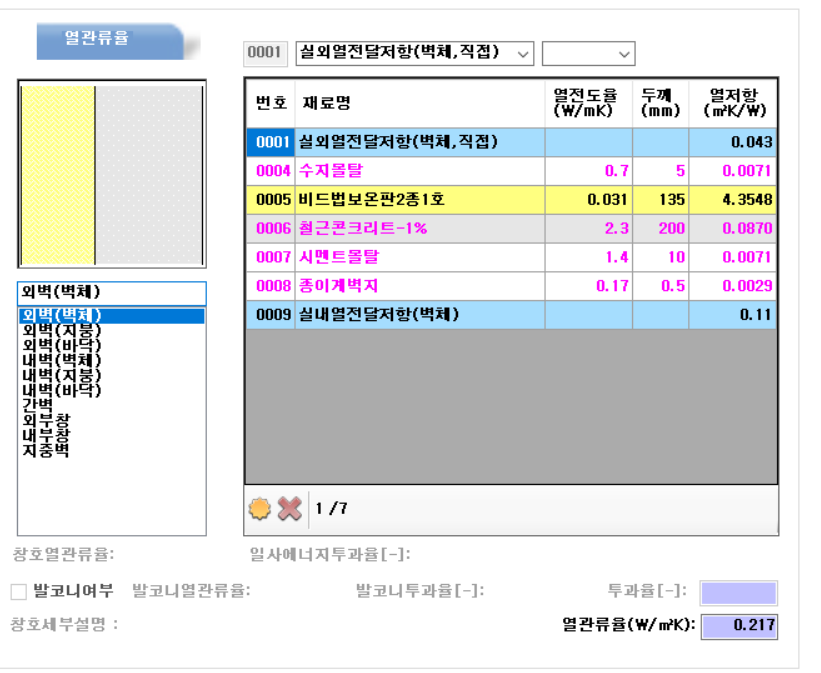Click the 투과율 value field
The height and width of the screenshot is (673, 821).
[737, 593]
